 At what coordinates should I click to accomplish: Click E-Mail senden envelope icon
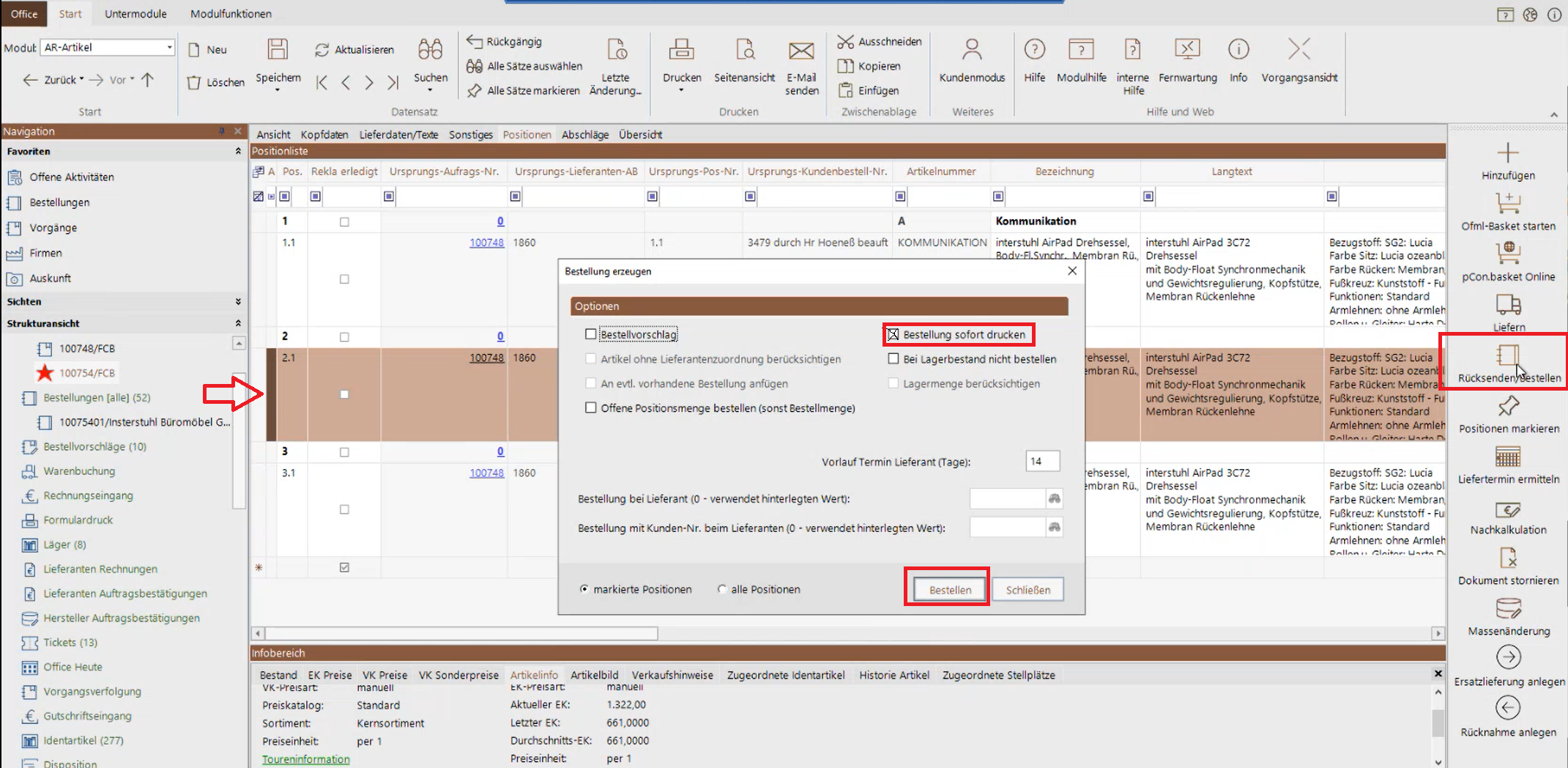click(x=801, y=50)
